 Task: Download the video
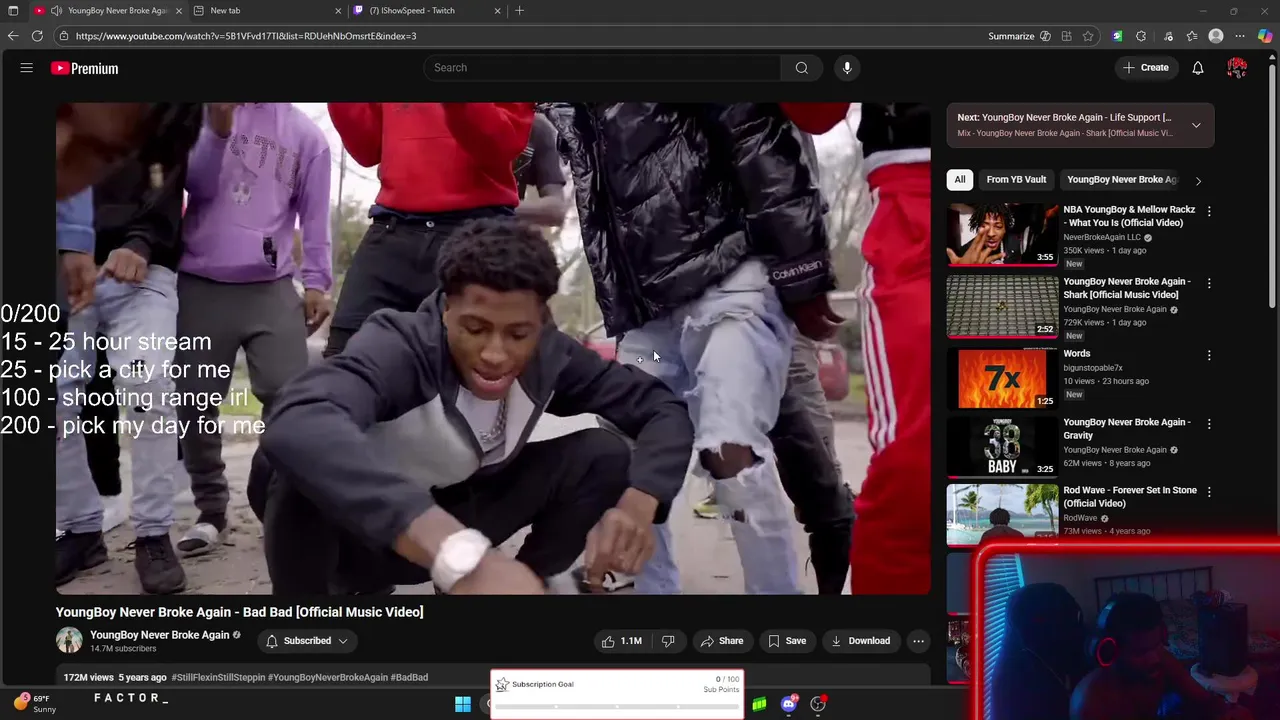(x=860, y=641)
